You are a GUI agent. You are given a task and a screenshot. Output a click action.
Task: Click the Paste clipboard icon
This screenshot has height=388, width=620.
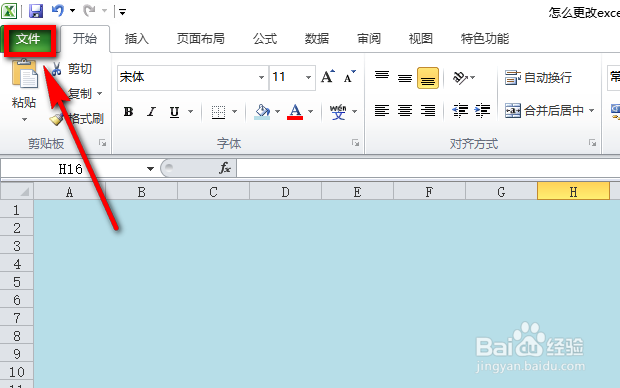tap(25, 74)
